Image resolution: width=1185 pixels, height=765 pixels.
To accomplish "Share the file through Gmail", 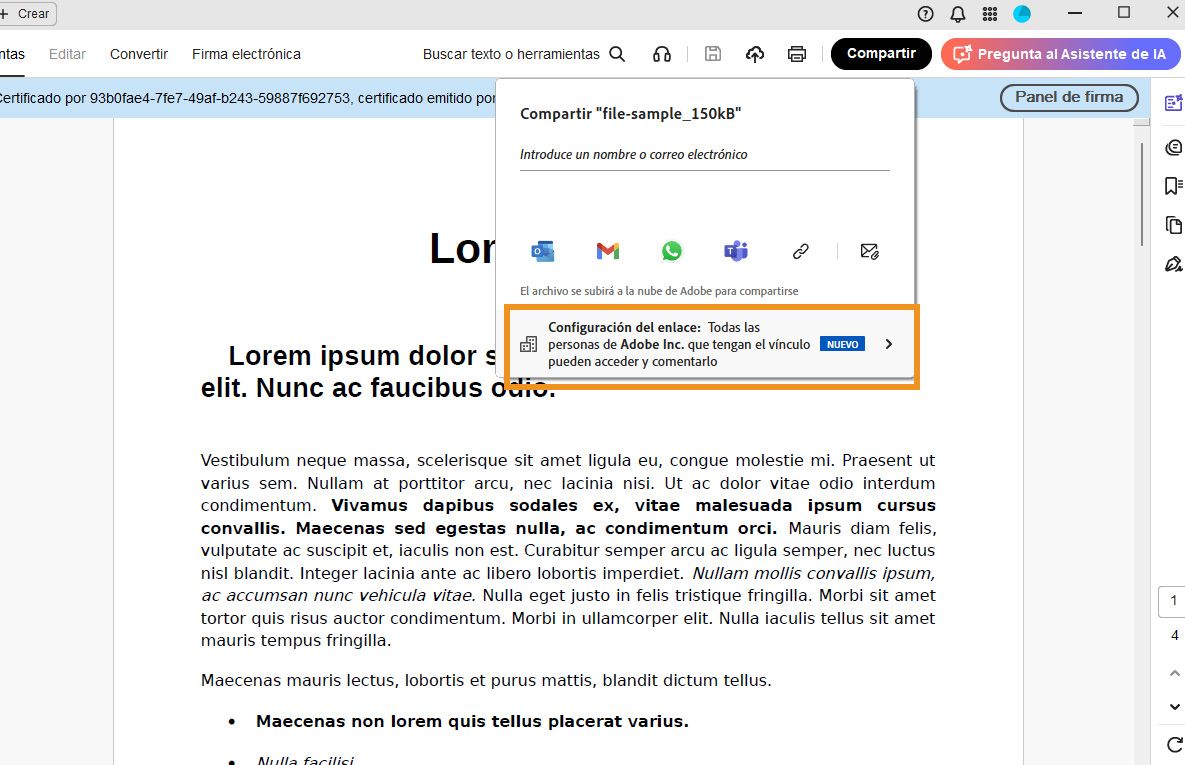I will click(x=607, y=251).
